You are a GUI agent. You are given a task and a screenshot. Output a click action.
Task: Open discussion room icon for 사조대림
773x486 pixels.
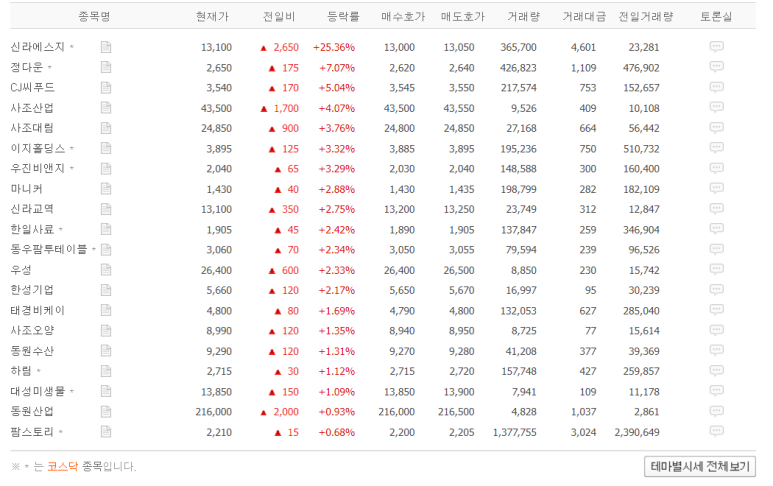[716, 128]
